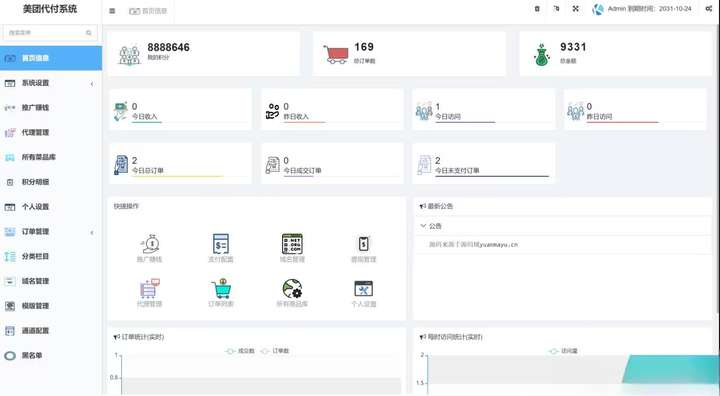Click the trash icon in the top bar
The image size is (720, 396).
point(537,9)
